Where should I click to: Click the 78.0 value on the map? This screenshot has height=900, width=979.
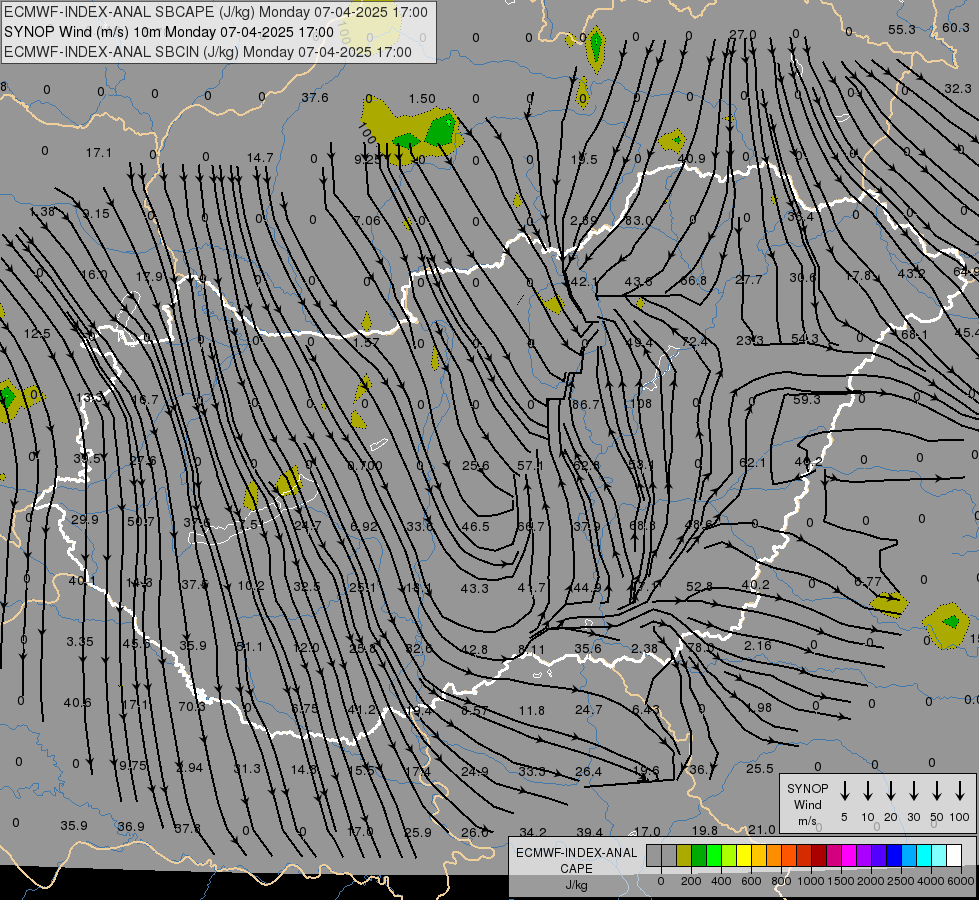(x=701, y=648)
